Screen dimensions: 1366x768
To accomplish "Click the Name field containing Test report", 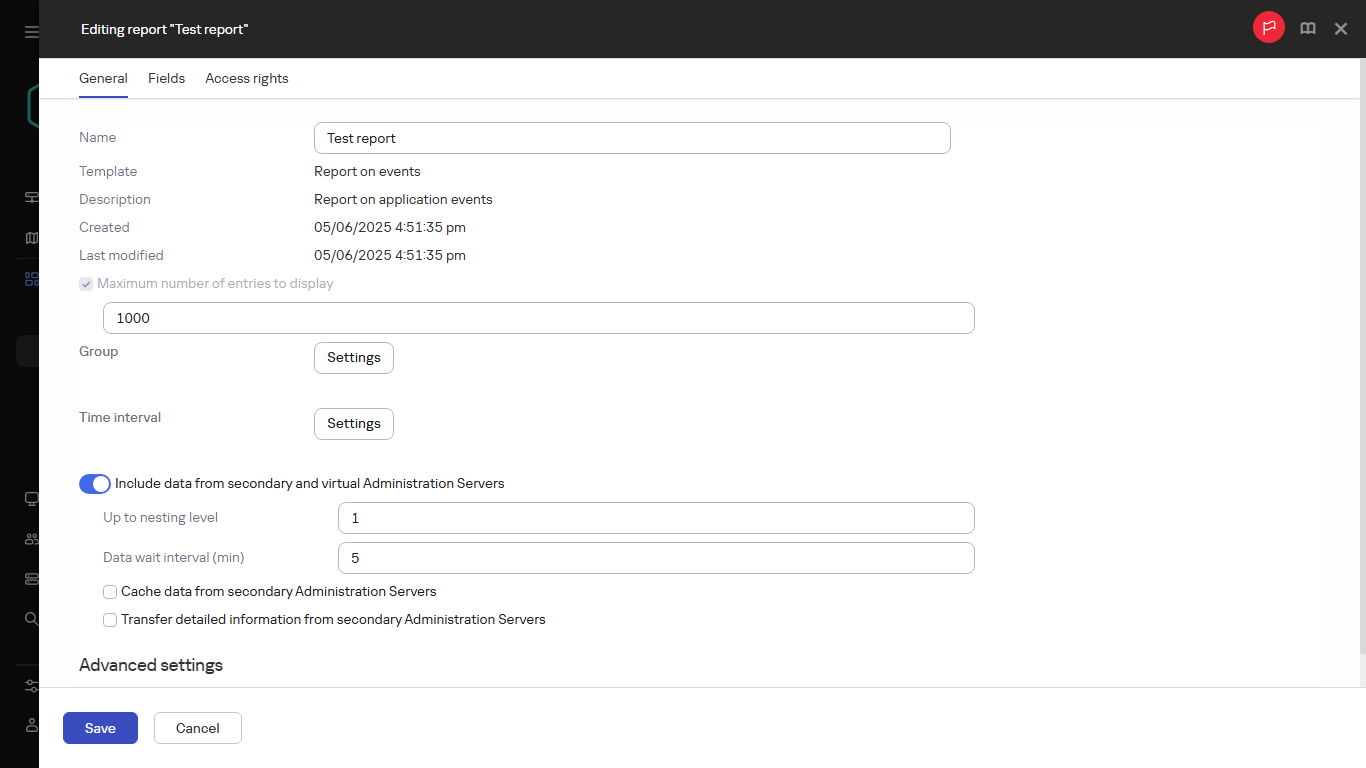I will click(632, 138).
